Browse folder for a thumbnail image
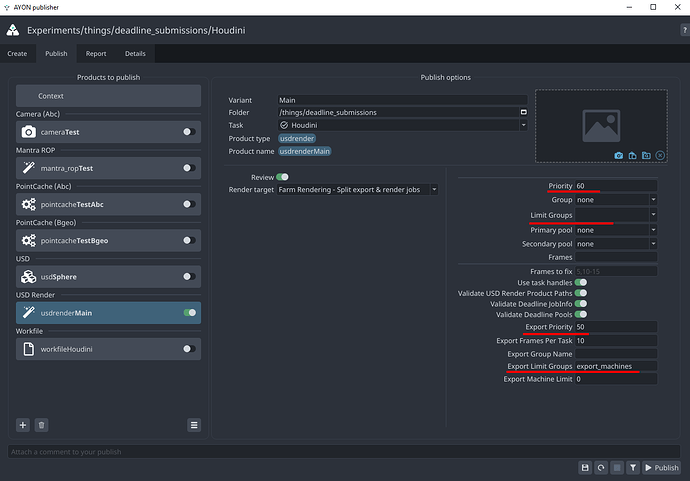 point(646,155)
